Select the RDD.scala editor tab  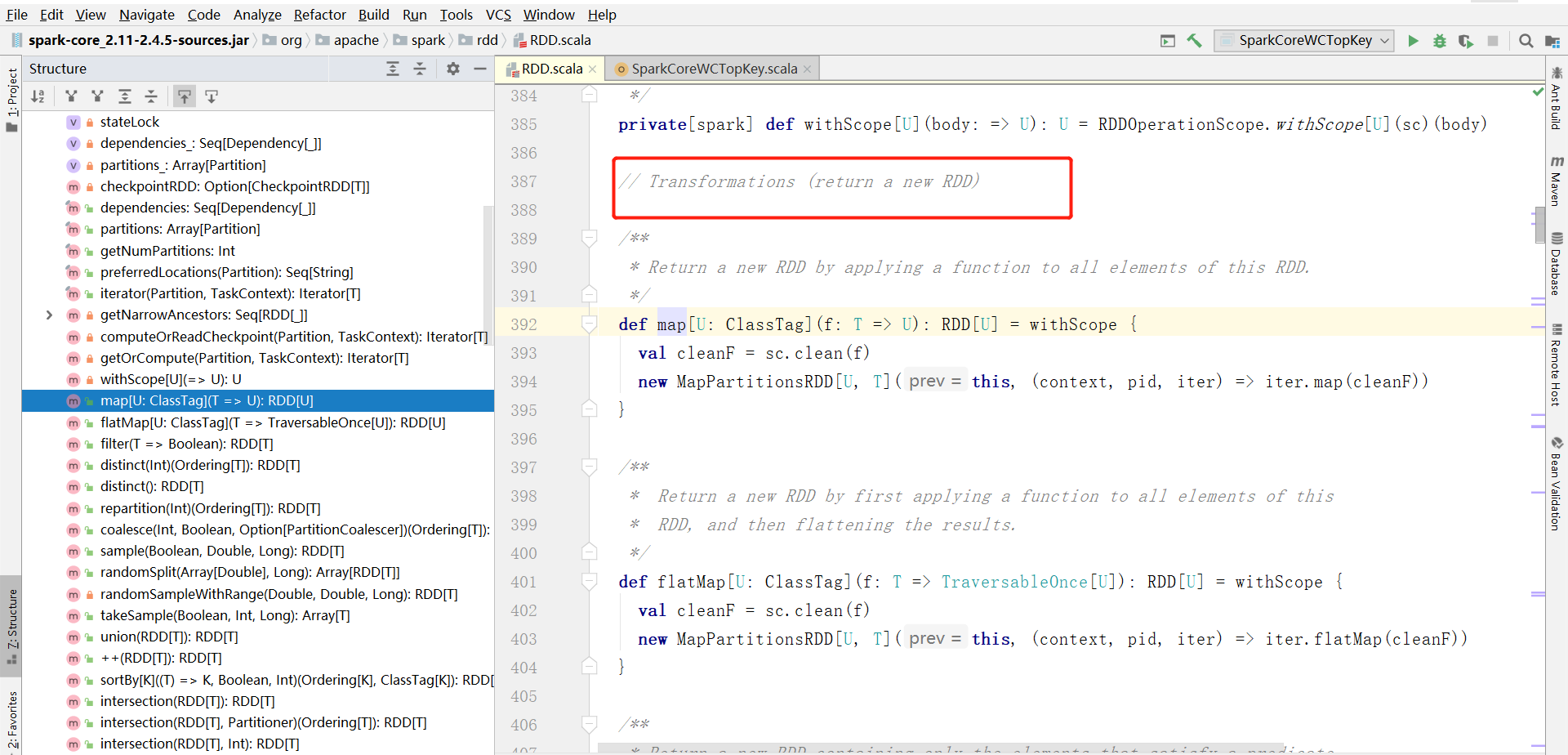point(551,69)
